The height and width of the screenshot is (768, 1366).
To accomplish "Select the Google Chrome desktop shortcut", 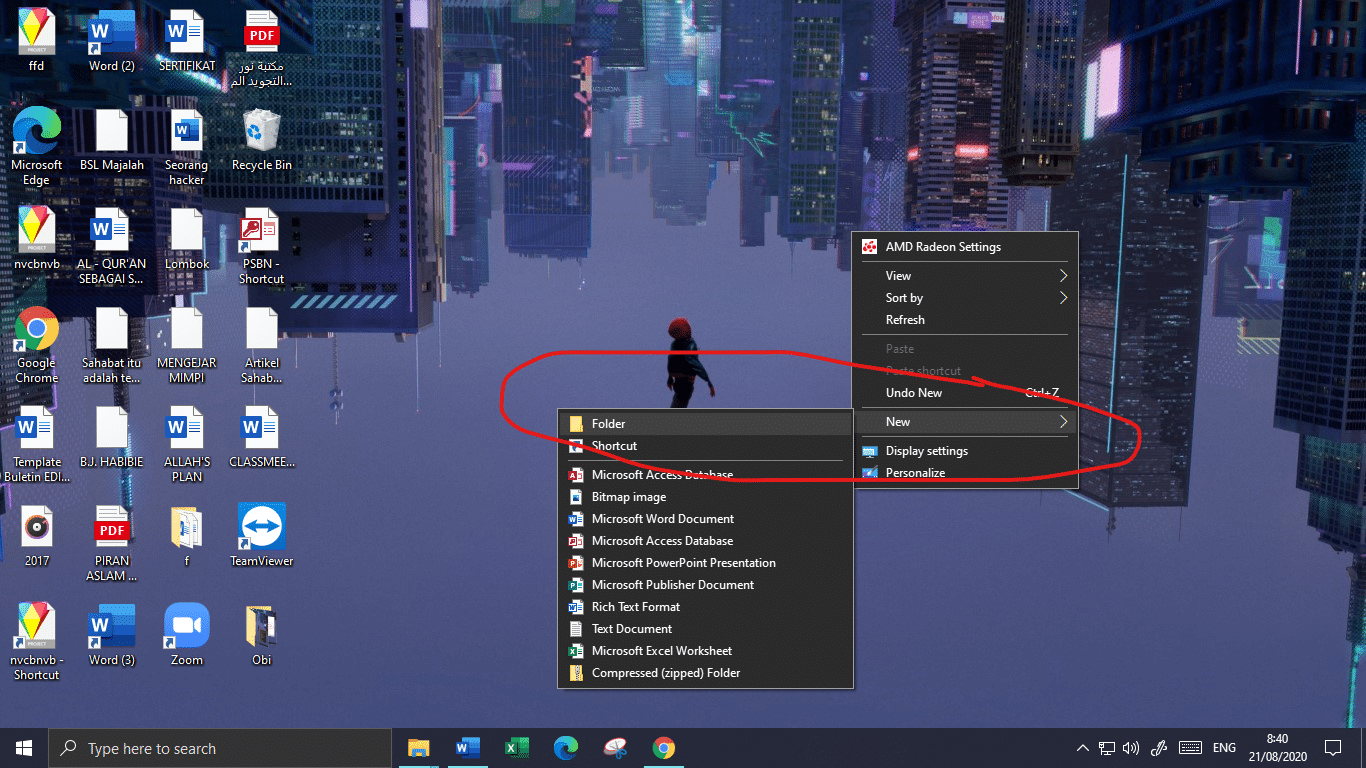I will (x=37, y=345).
